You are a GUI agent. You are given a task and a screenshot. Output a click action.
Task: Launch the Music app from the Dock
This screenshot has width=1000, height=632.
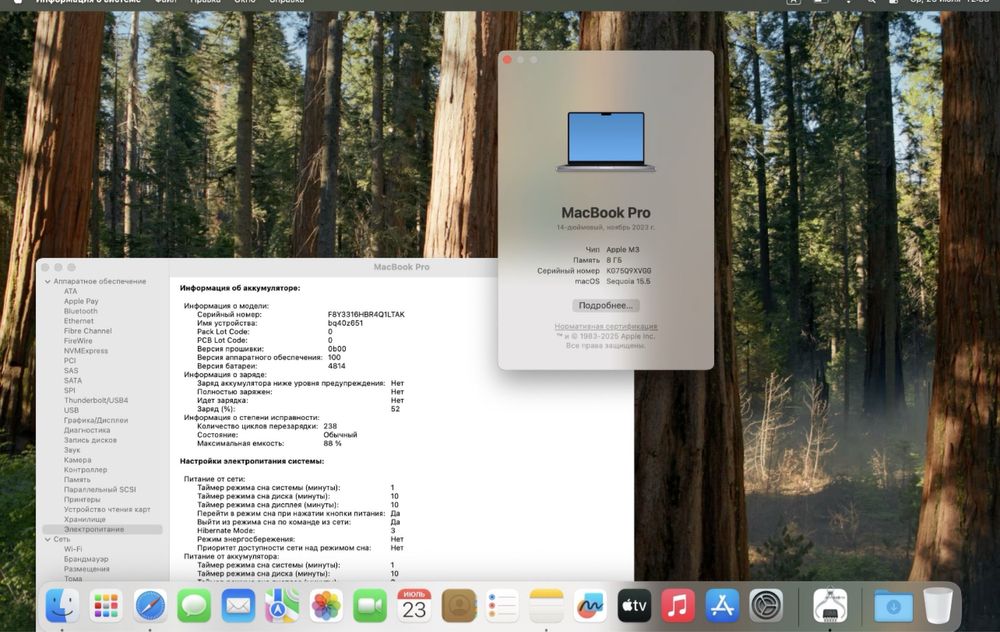point(678,605)
